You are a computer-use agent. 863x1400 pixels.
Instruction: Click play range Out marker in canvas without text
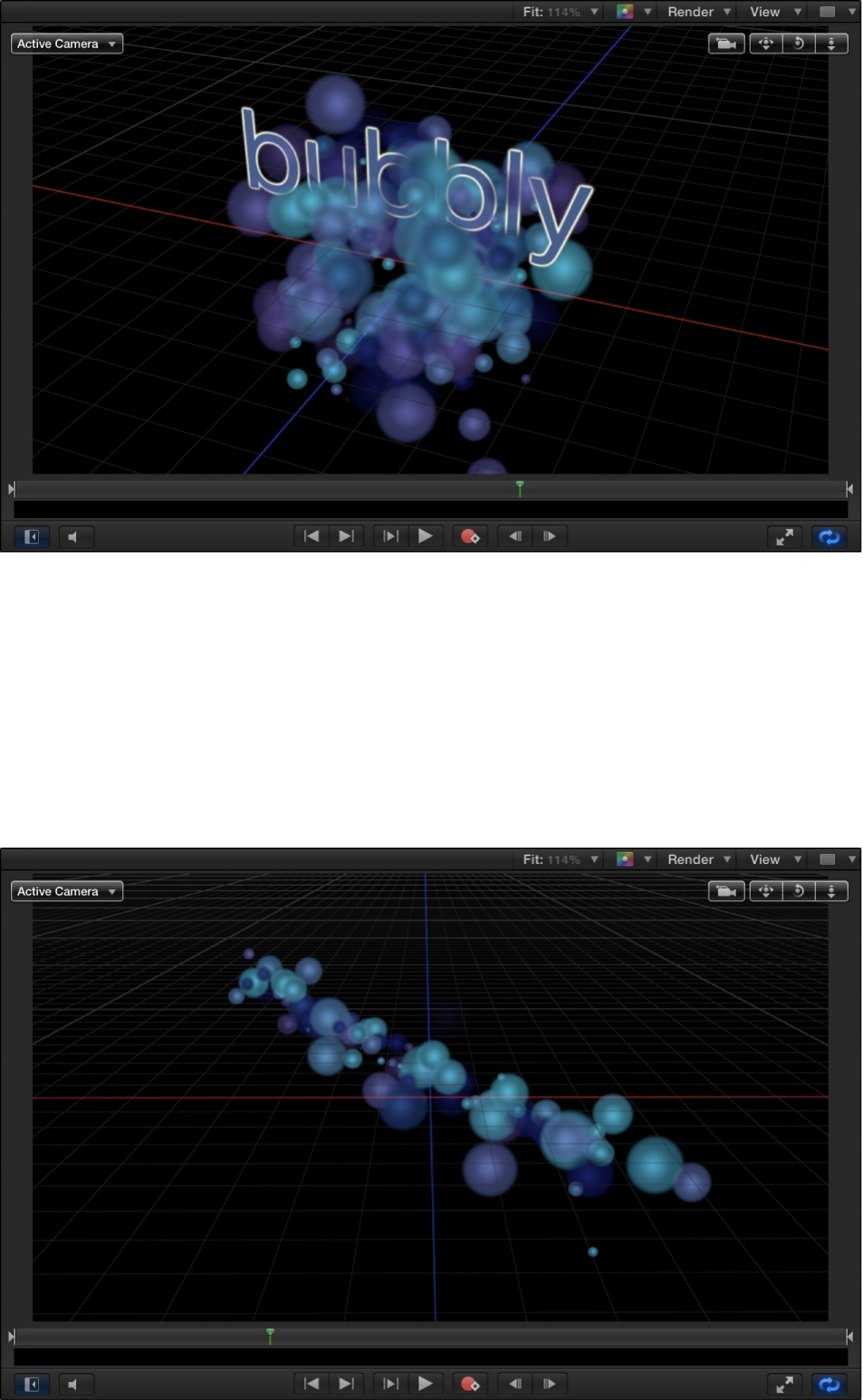pyautogui.click(x=849, y=1337)
